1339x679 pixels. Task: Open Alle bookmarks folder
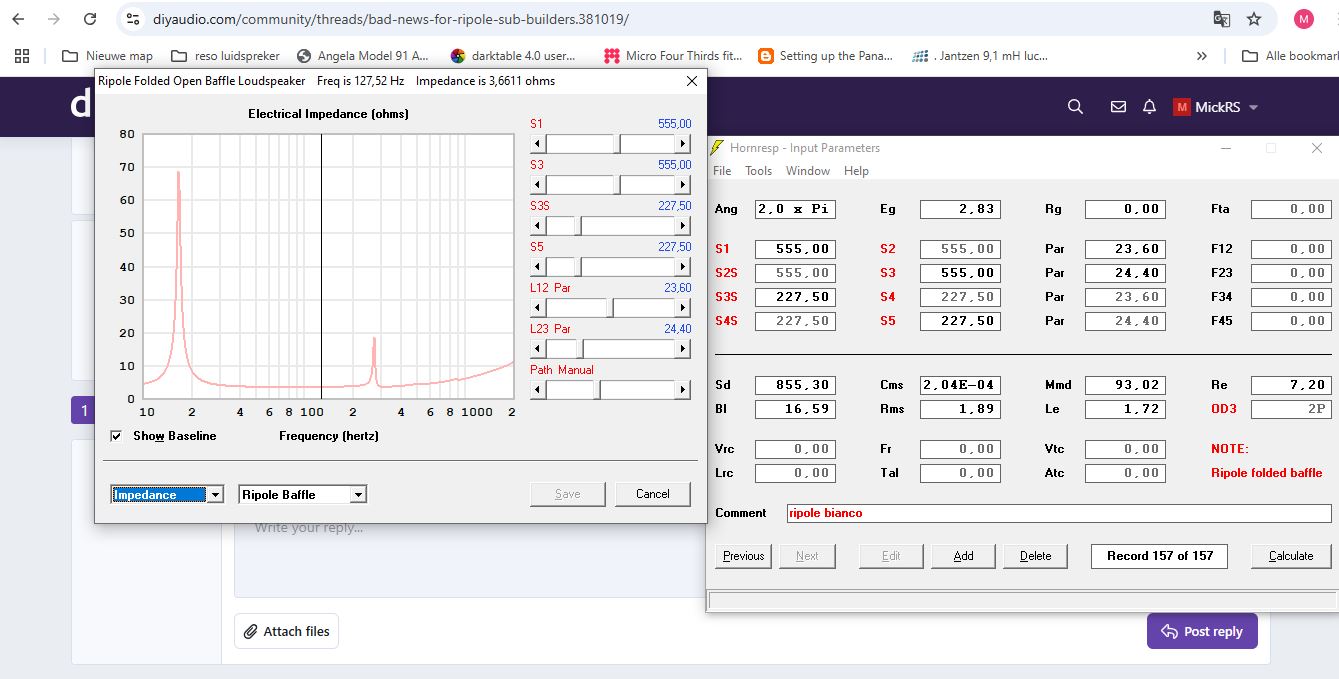click(1290, 56)
